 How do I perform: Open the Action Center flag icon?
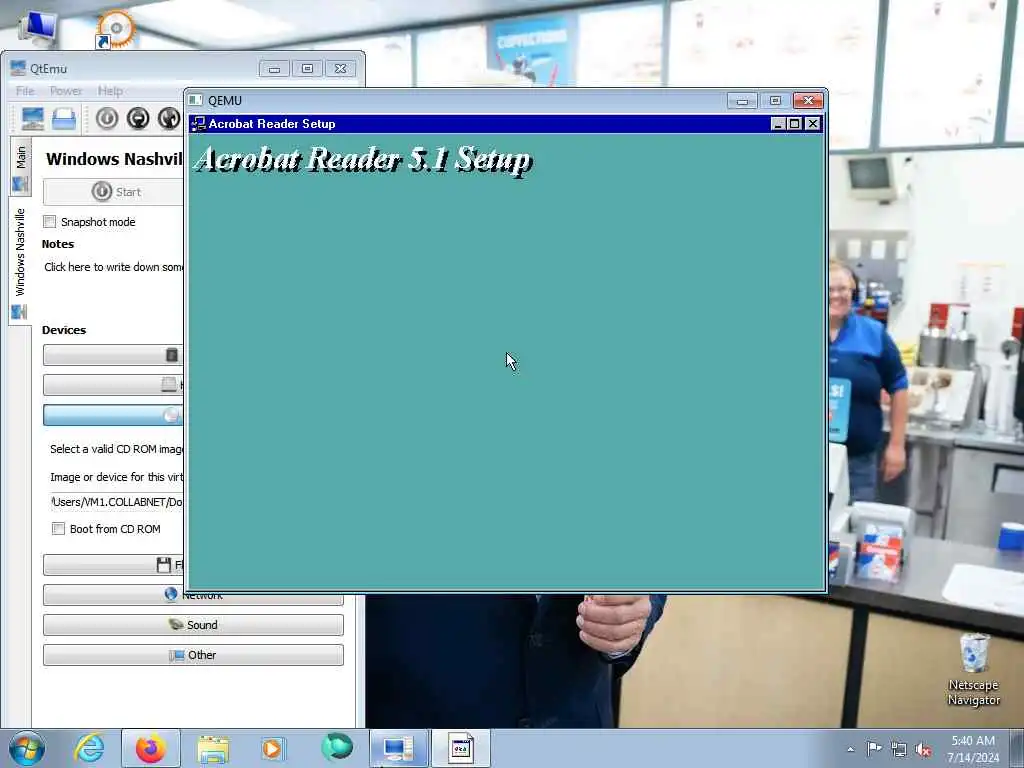click(x=874, y=748)
